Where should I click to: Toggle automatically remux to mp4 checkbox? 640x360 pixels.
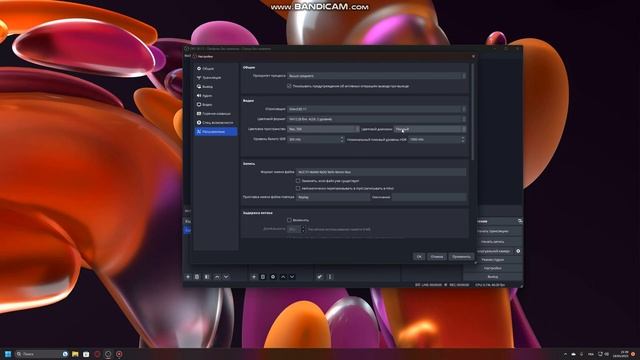tap(298, 188)
